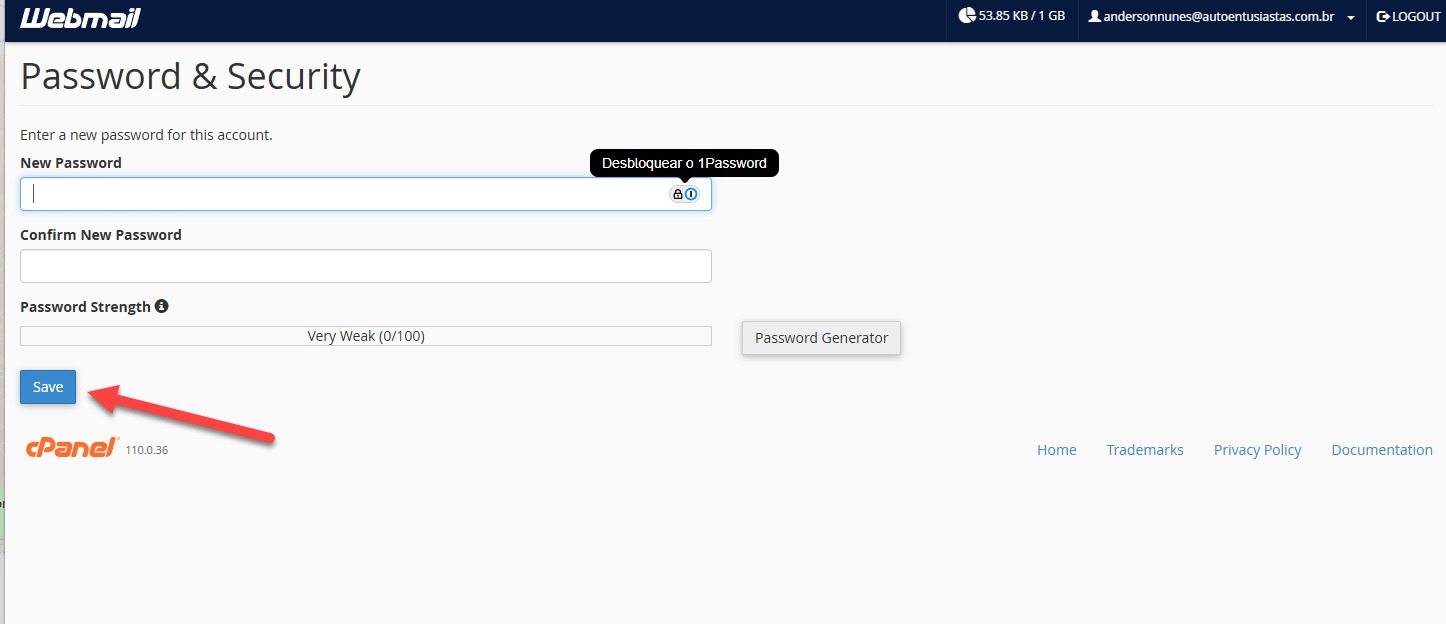The width and height of the screenshot is (1446, 624).
Task: Click the user silhouette icon beside email
Action: point(1094,17)
